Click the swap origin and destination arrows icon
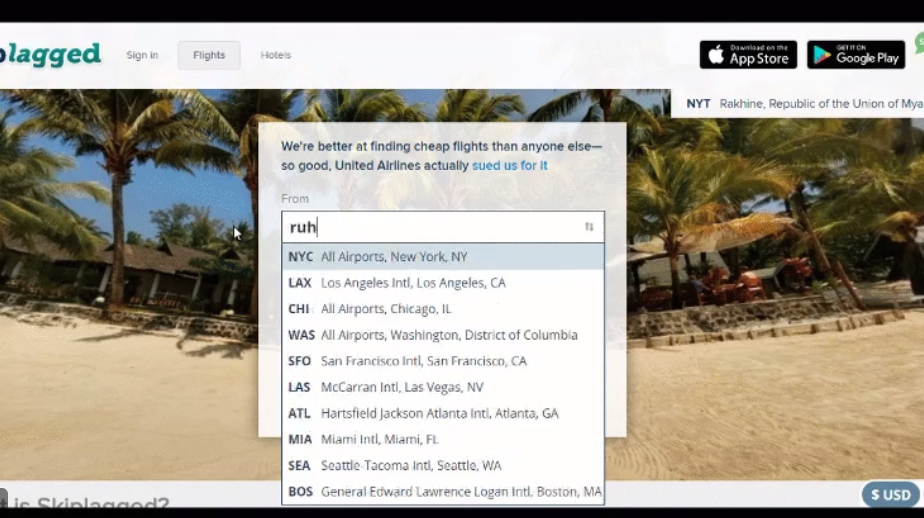Screen dimensions: 924x518 589,227
